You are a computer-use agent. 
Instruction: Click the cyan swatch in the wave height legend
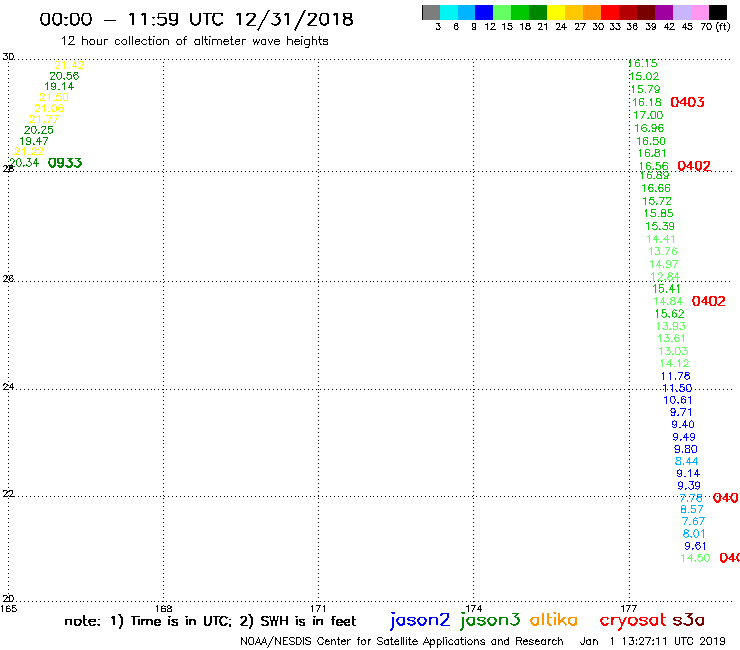[x=449, y=12]
